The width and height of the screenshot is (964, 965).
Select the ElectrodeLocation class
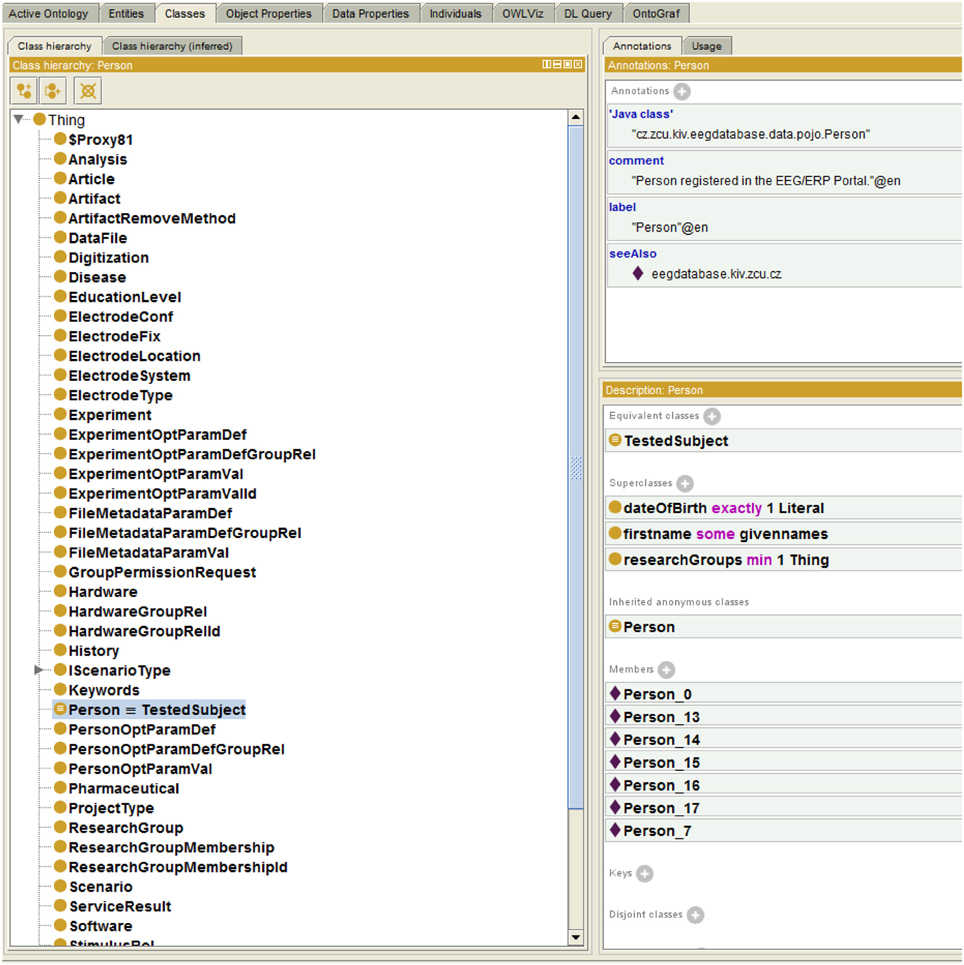[134, 356]
